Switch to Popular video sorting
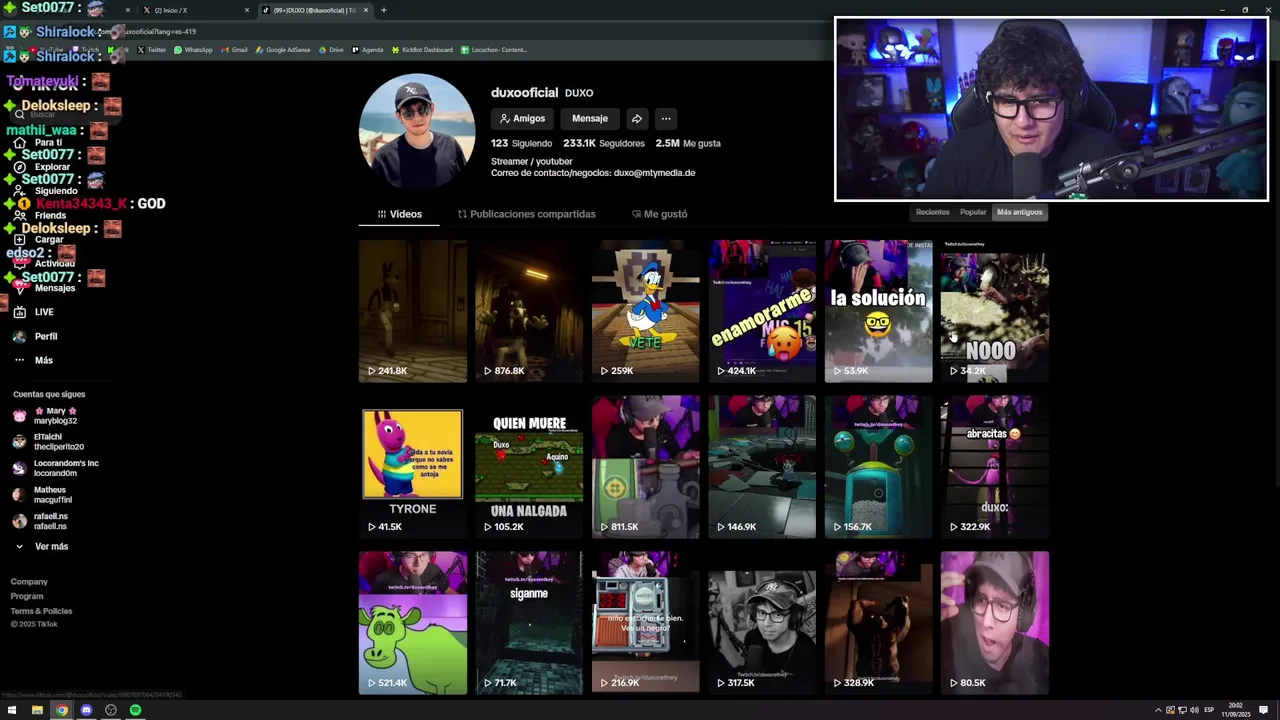Viewport: 1280px width, 720px height. [973, 212]
